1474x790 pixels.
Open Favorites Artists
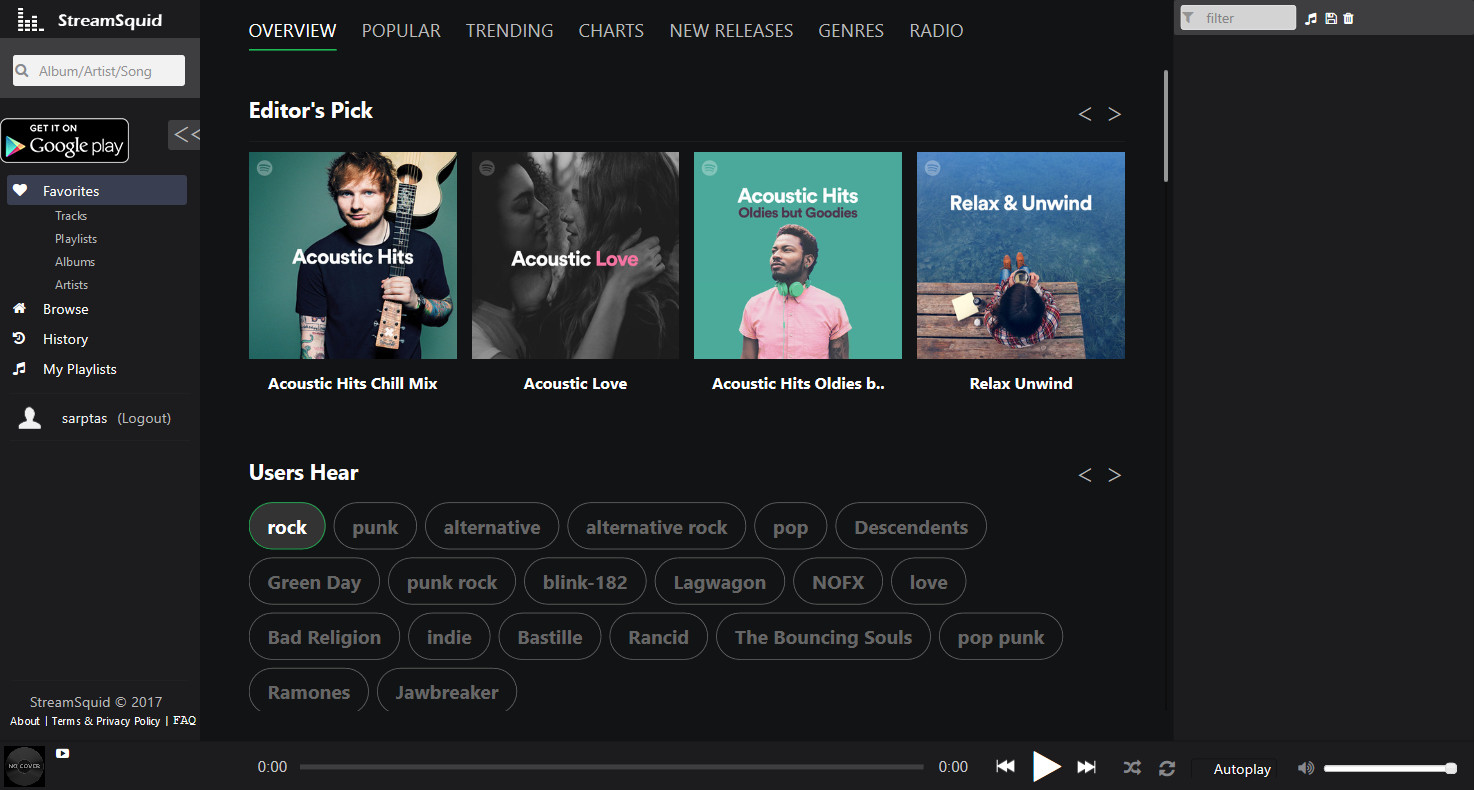72,285
